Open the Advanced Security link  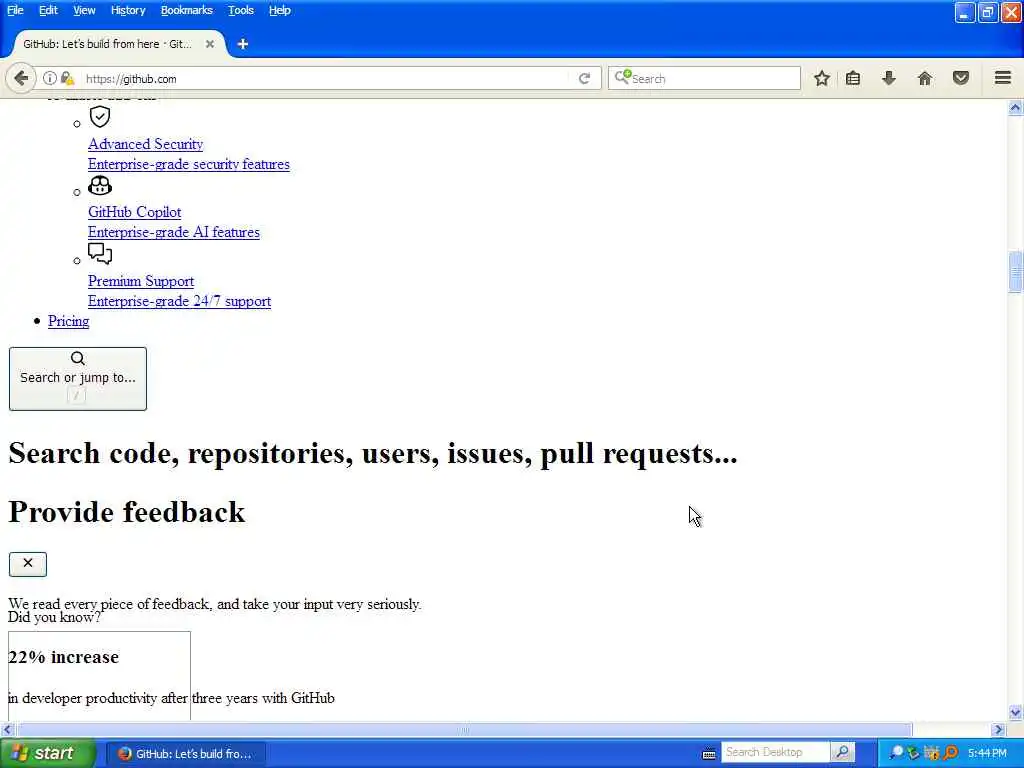point(146,144)
